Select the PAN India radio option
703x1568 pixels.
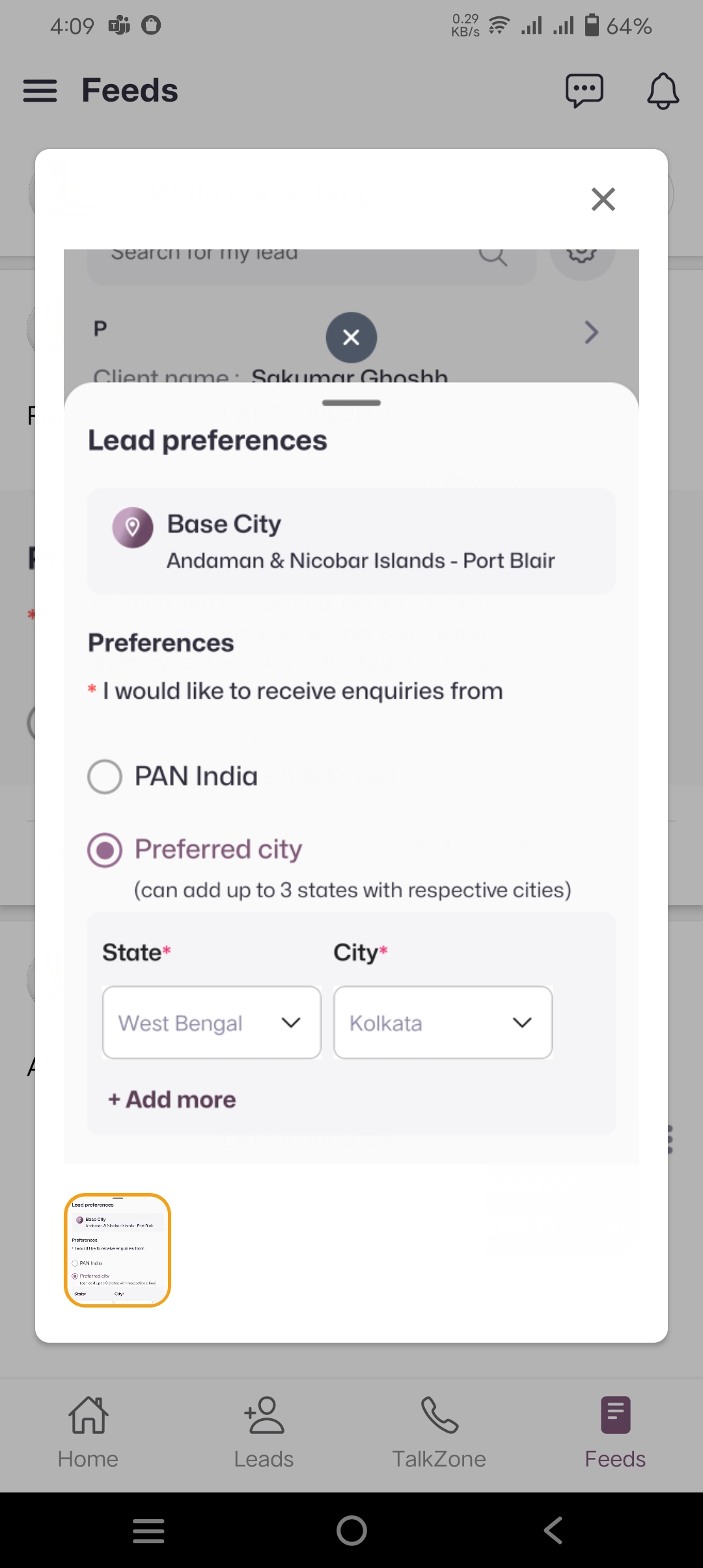[x=105, y=776]
